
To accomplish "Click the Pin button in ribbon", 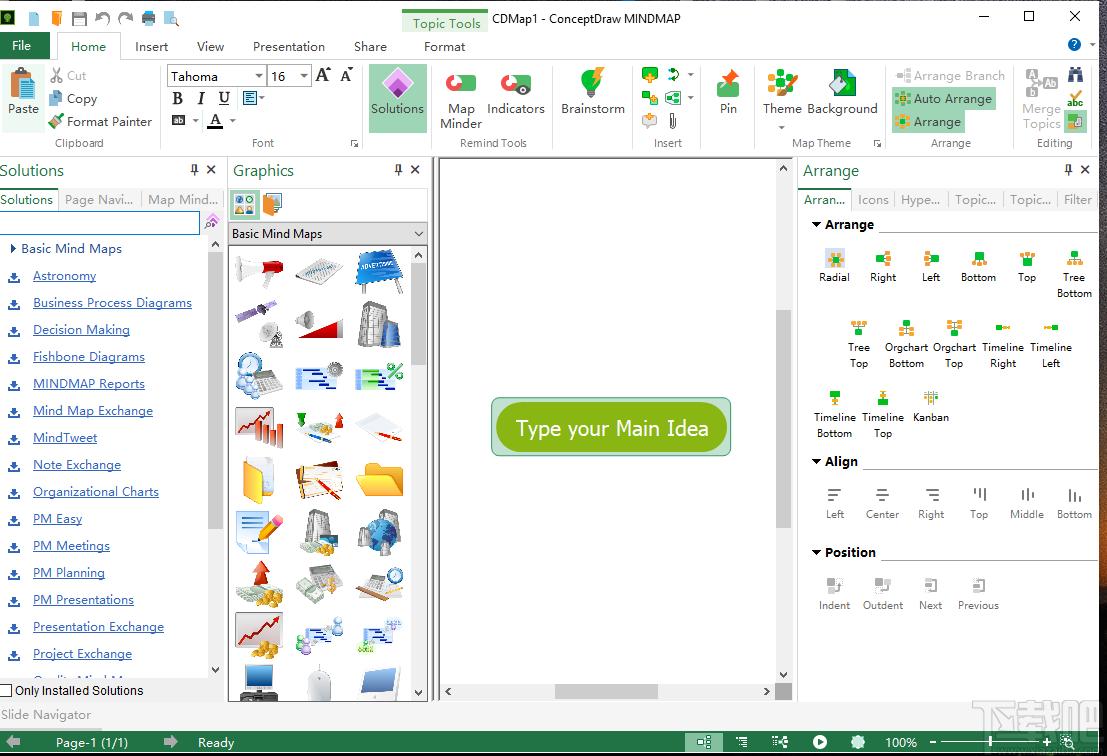I will 728,93.
